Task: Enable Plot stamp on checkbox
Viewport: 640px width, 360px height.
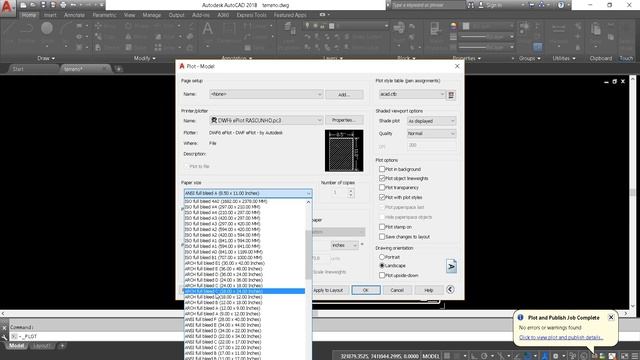Action: 382,227
